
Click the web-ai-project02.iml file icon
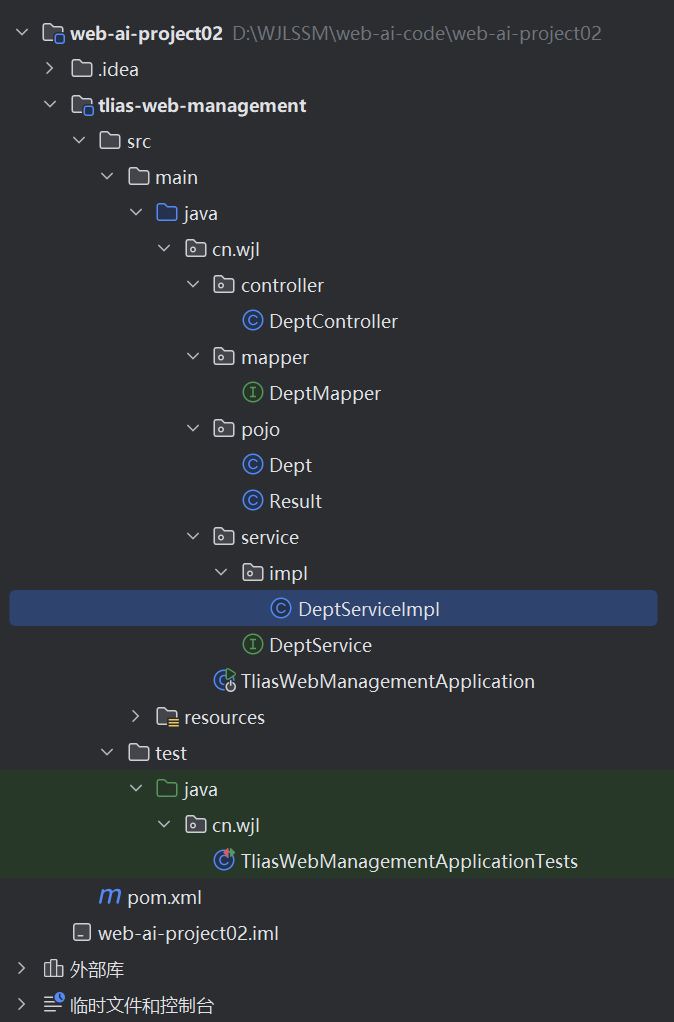[81, 933]
